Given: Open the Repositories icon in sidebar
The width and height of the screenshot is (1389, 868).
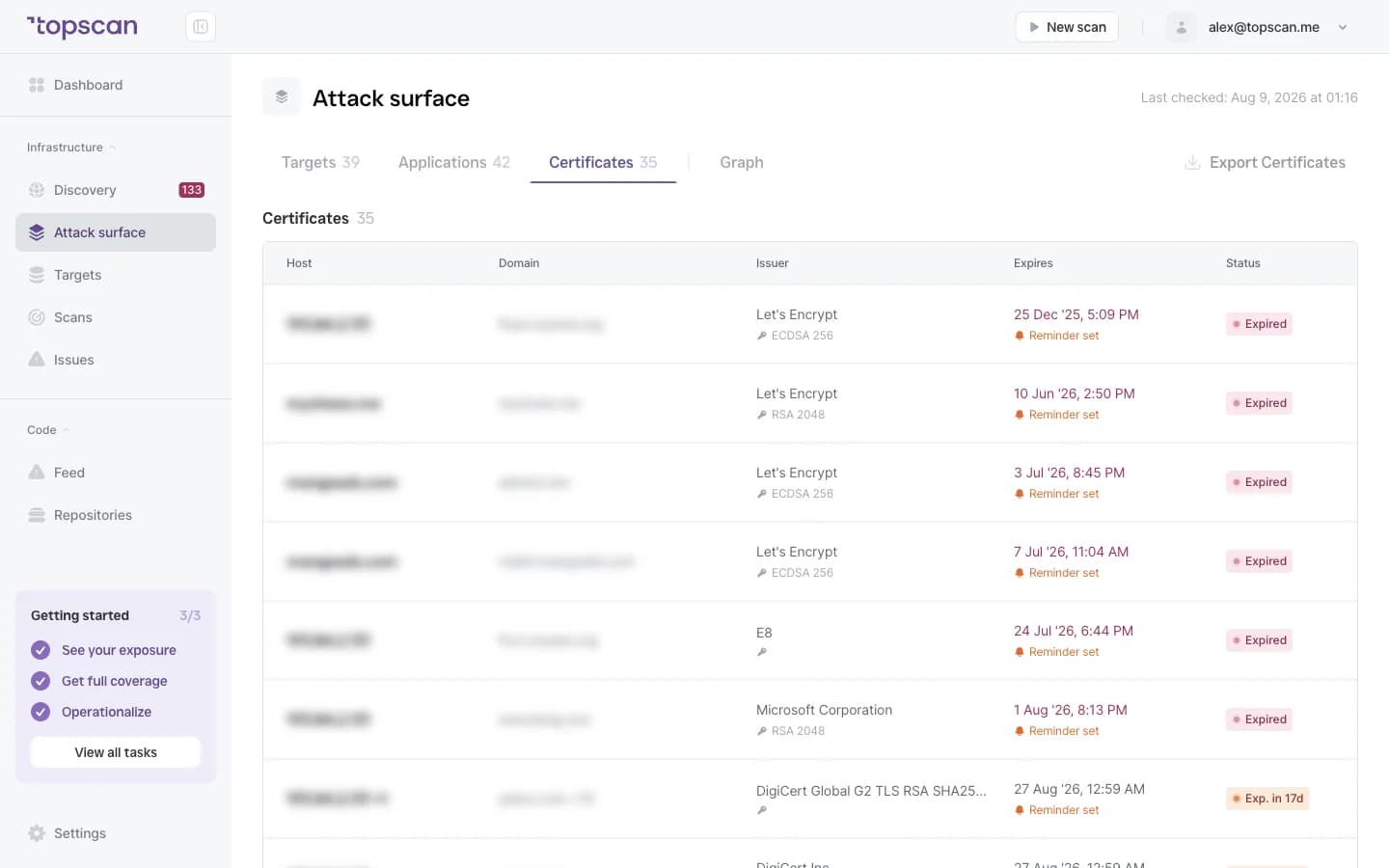Looking at the screenshot, I should coord(37,515).
